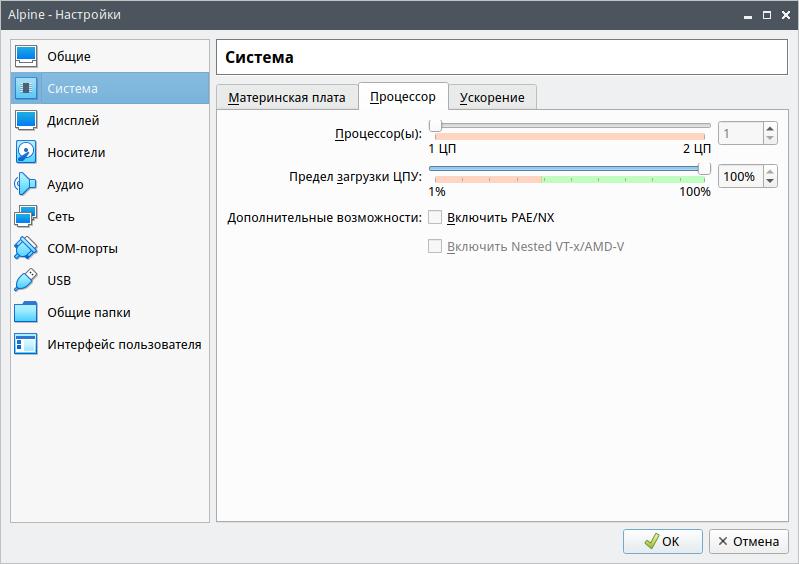Enable the Включить PAE/NX checkbox
The image size is (799, 564).
pos(435,218)
